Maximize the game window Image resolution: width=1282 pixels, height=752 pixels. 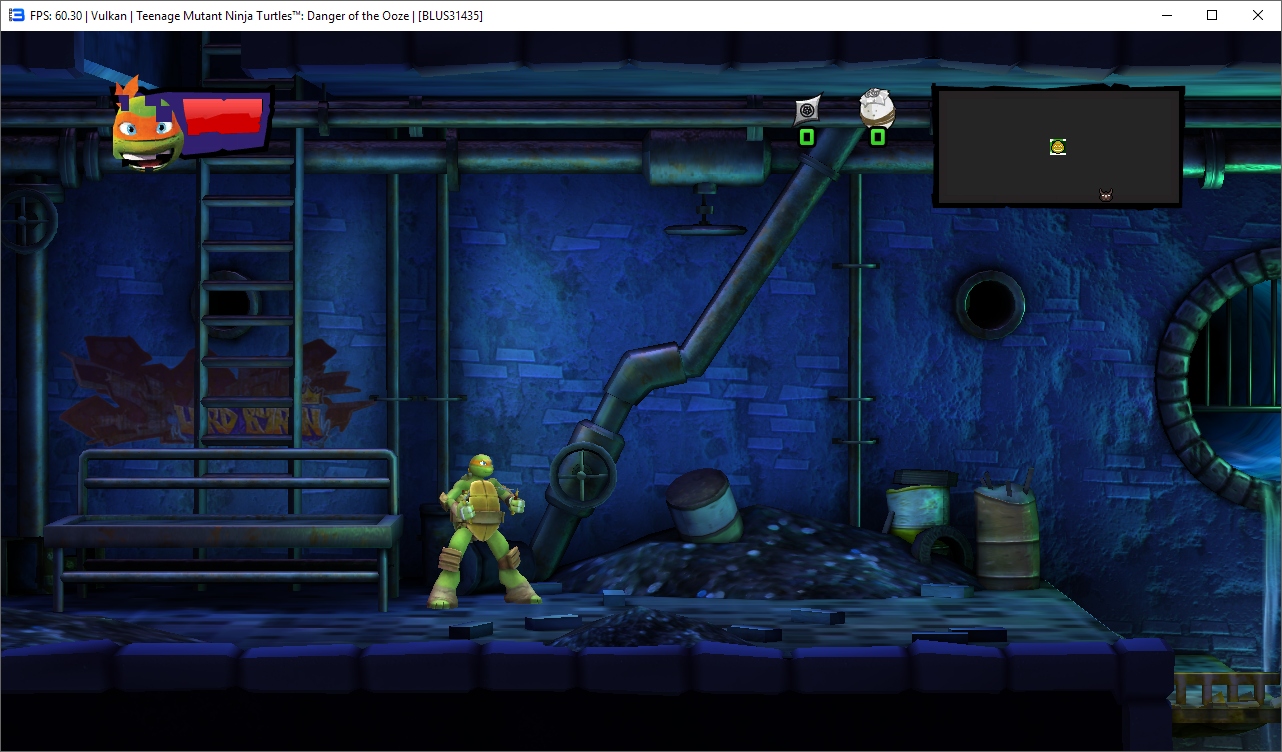point(1212,15)
